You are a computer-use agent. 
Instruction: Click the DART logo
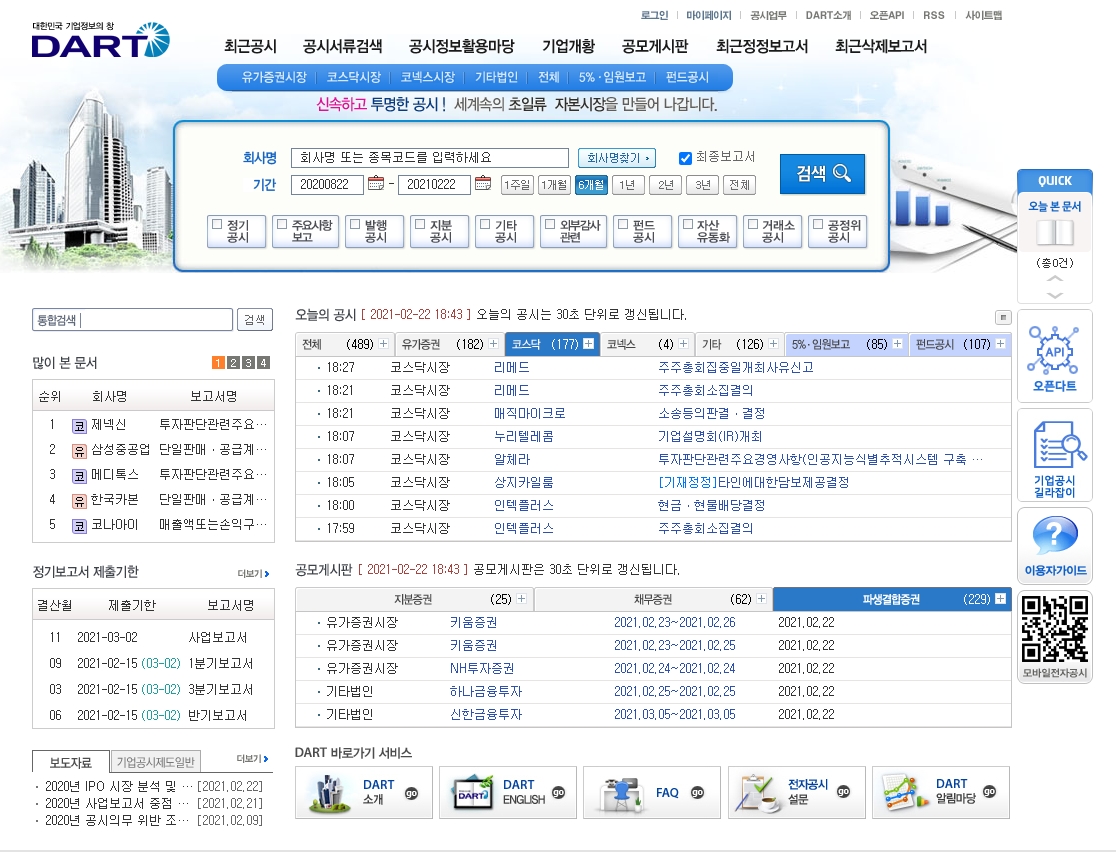pyautogui.click(x=100, y=40)
